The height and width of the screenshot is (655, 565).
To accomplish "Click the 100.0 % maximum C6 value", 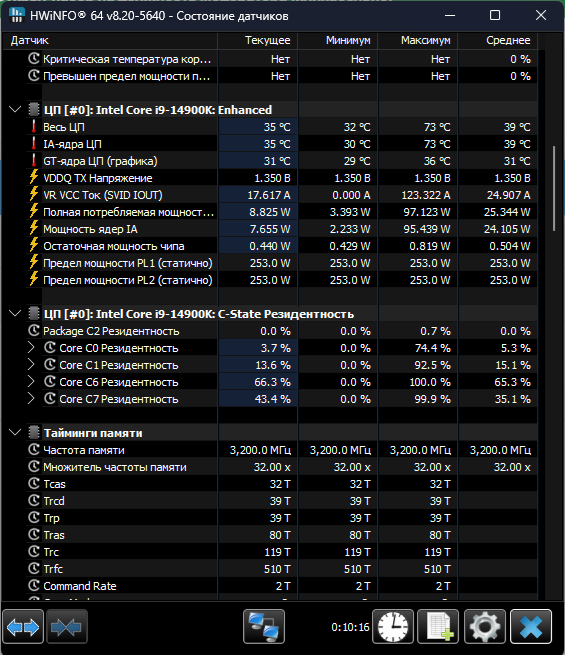I will pos(430,382).
